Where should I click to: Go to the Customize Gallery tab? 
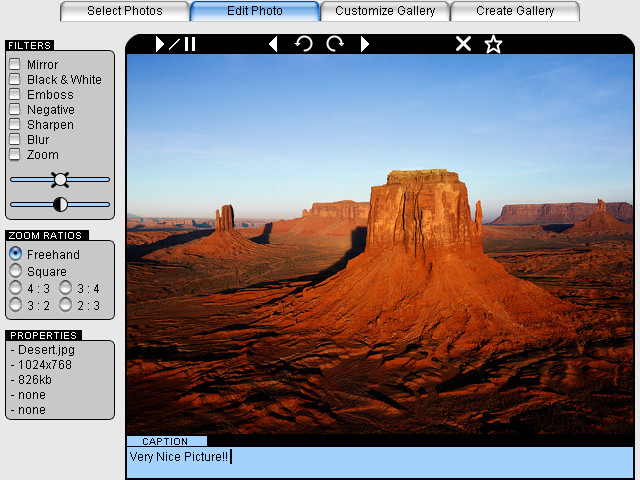click(385, 11)
